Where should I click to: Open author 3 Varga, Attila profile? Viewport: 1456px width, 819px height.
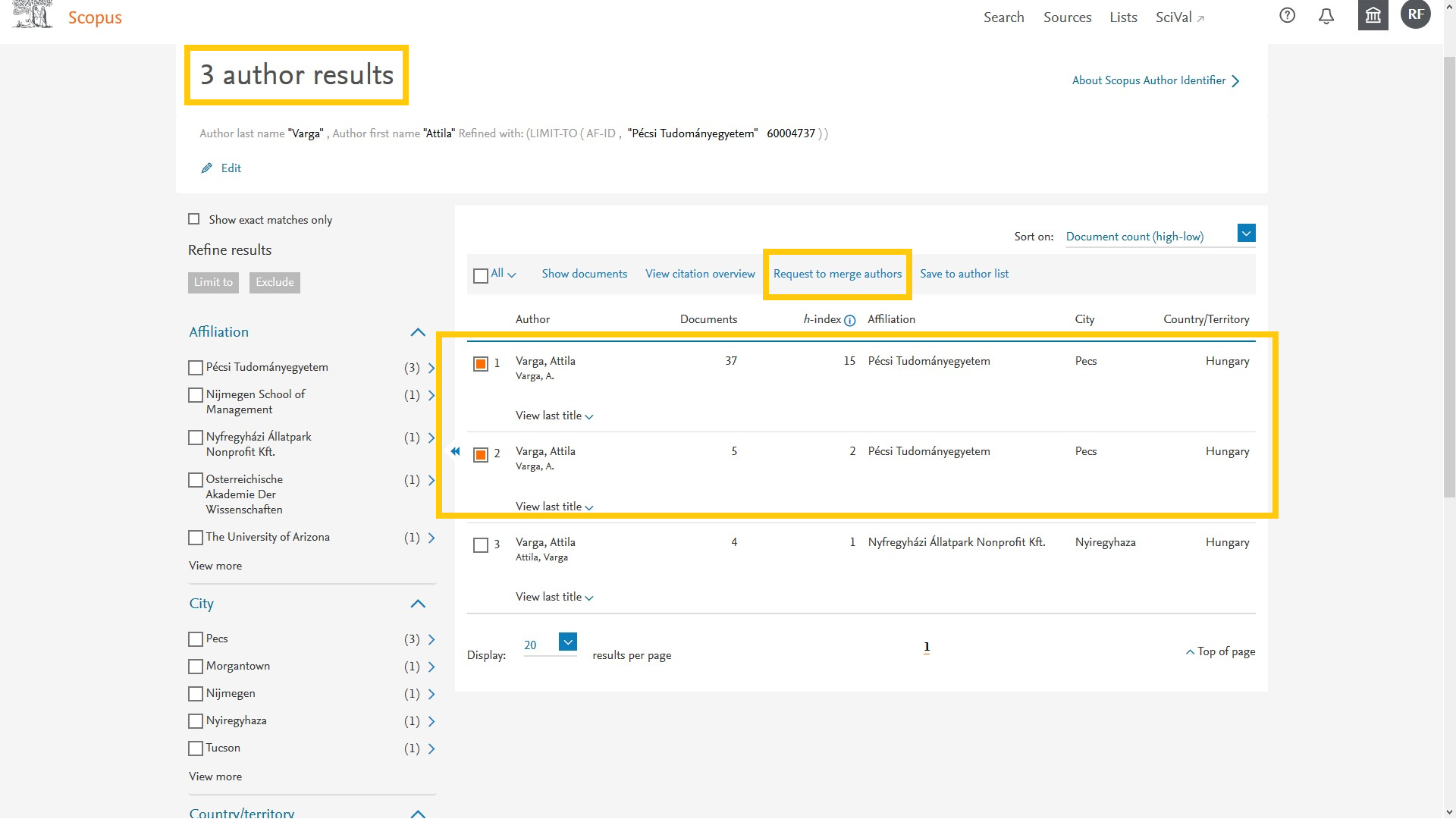point(545,542)
